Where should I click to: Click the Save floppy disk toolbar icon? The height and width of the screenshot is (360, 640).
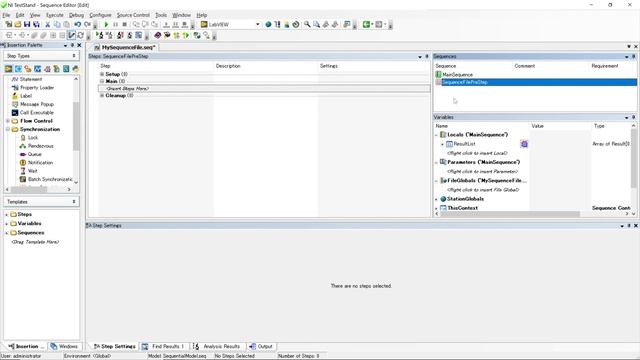[x=27, y=24]
